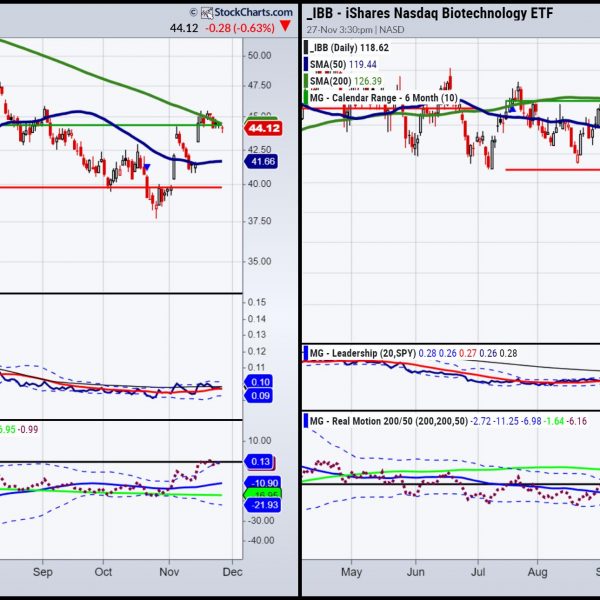Click the blue 41.66 SMA price tag

click(x=261, y=161)
